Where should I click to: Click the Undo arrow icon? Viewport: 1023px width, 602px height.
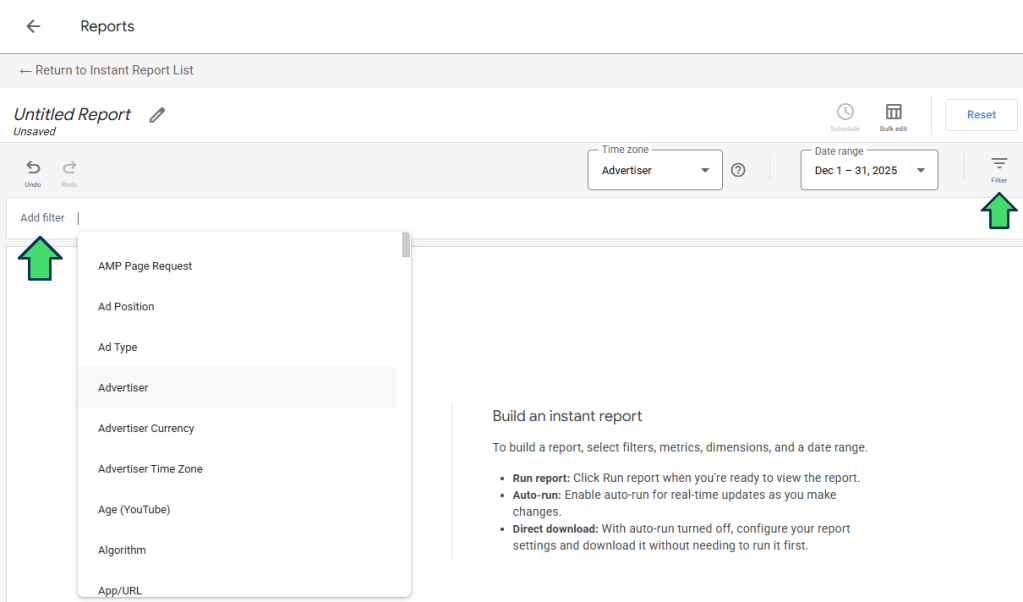pos(33,168)
